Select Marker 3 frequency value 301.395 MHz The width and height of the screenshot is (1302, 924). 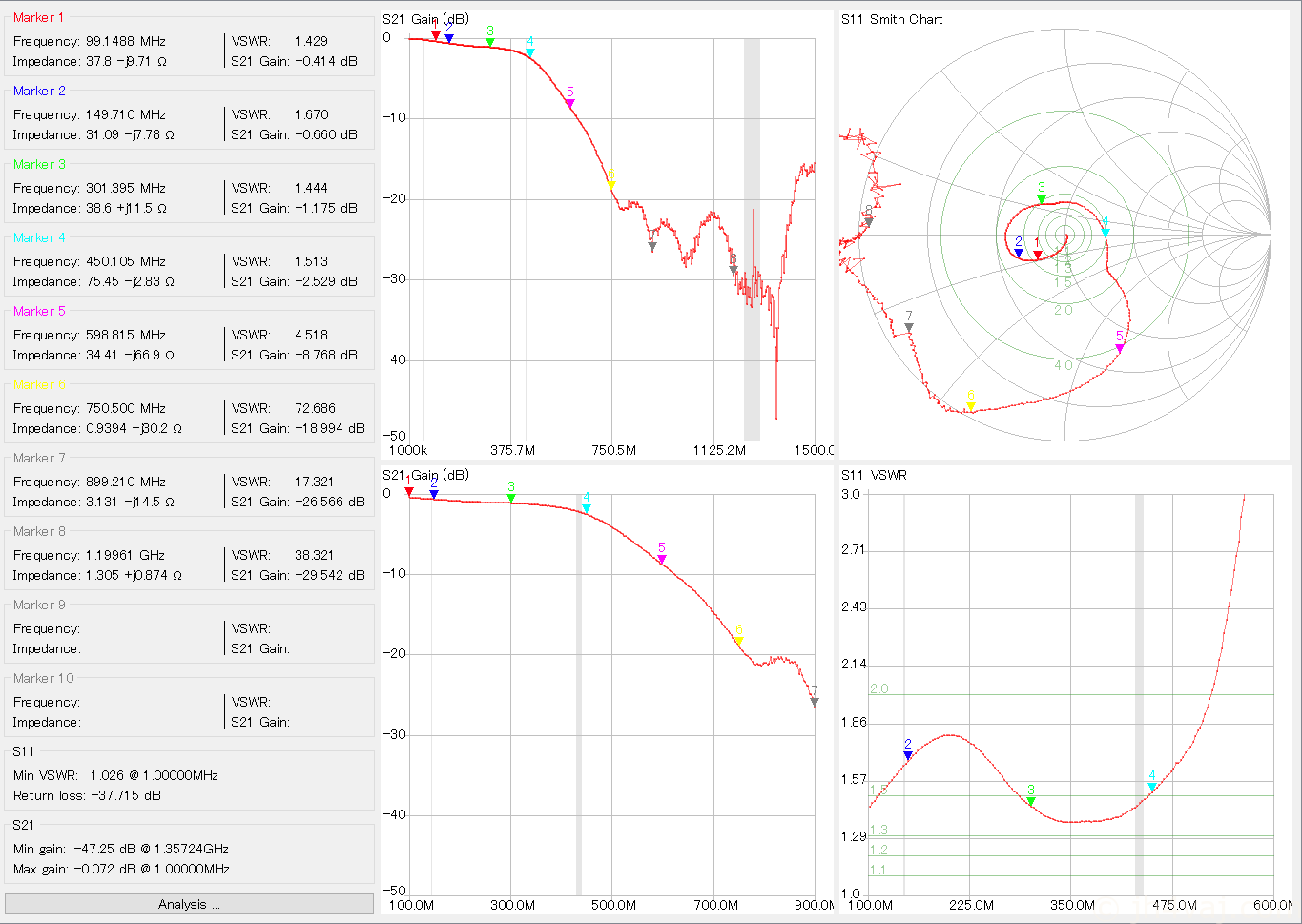click(x=126, y=188)
